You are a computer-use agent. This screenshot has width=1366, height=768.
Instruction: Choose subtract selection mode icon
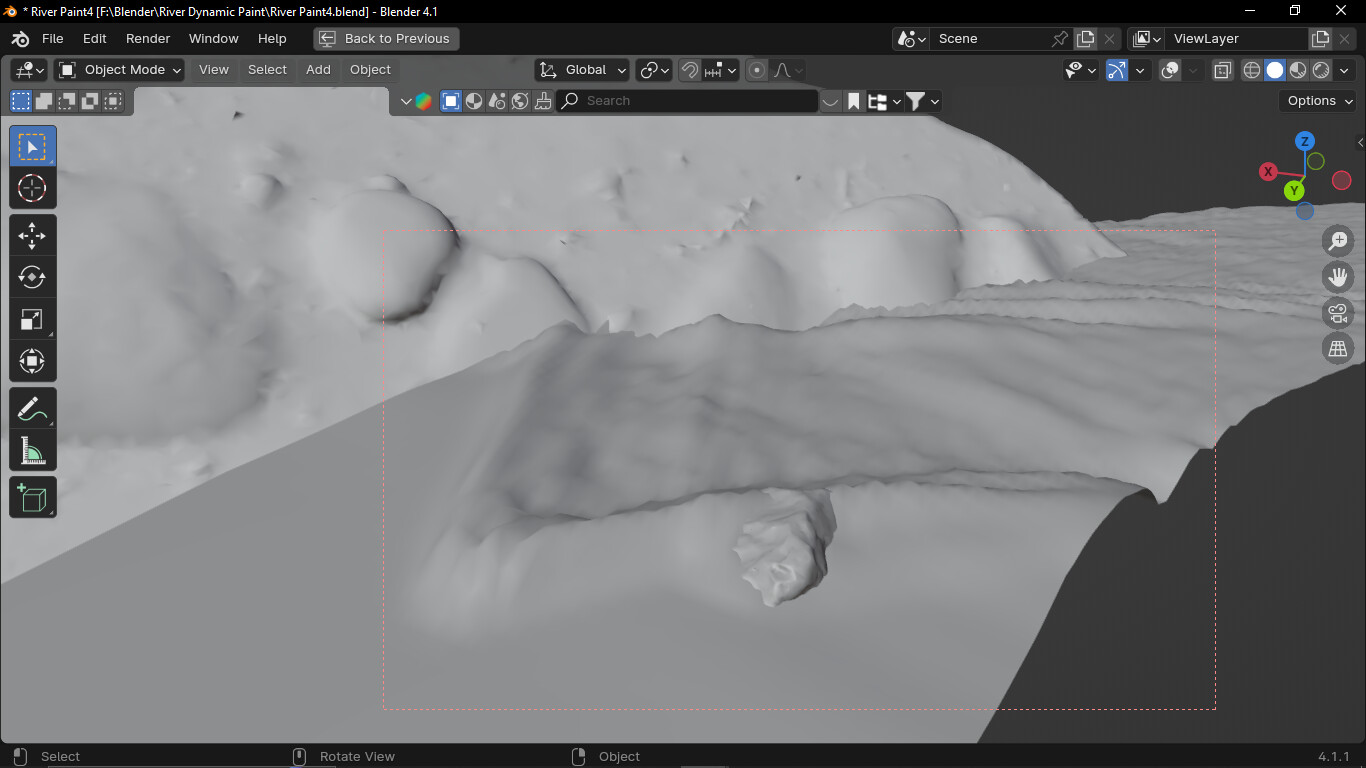[67, 101]
